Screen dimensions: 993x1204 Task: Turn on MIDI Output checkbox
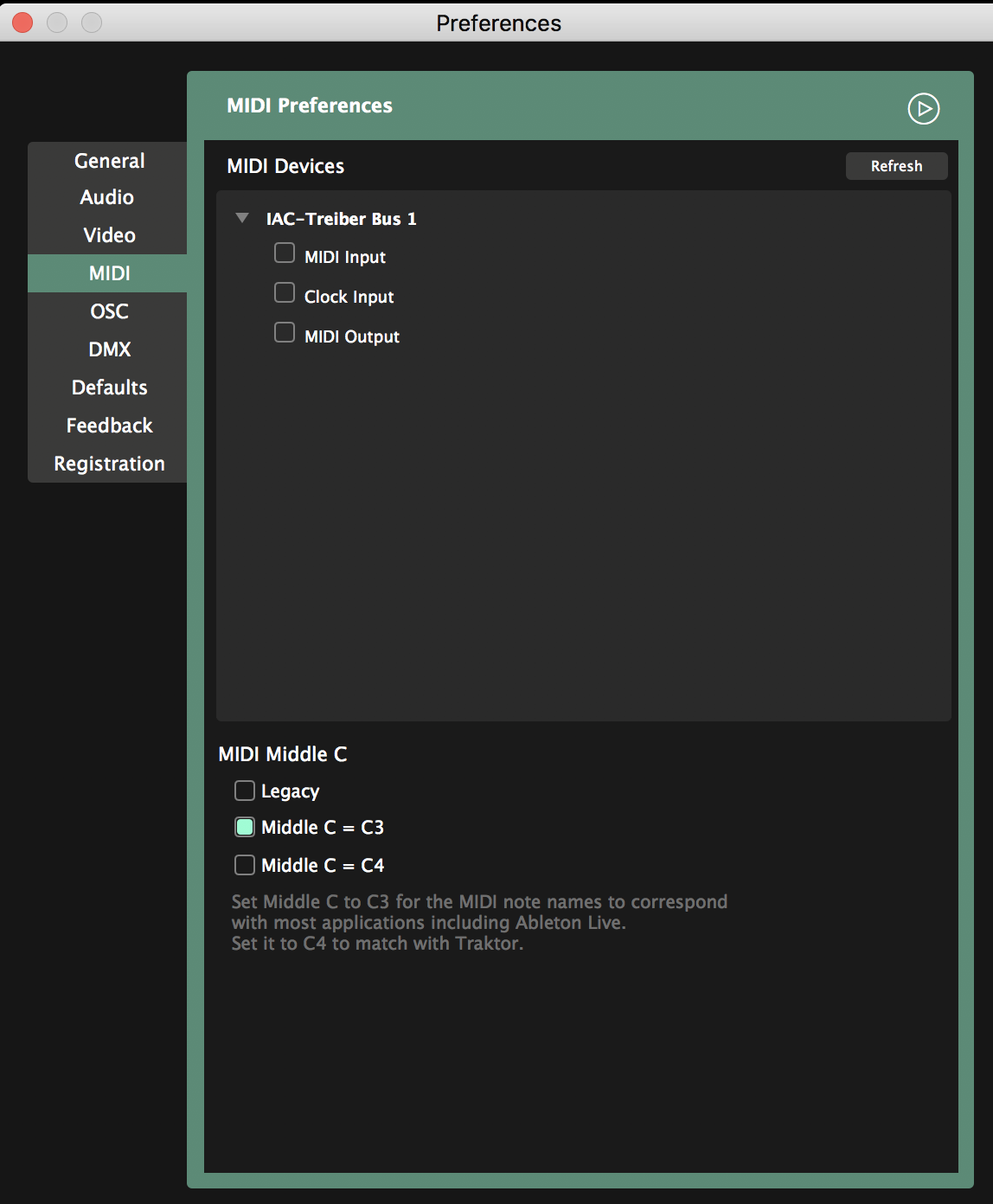coord(285,333)
